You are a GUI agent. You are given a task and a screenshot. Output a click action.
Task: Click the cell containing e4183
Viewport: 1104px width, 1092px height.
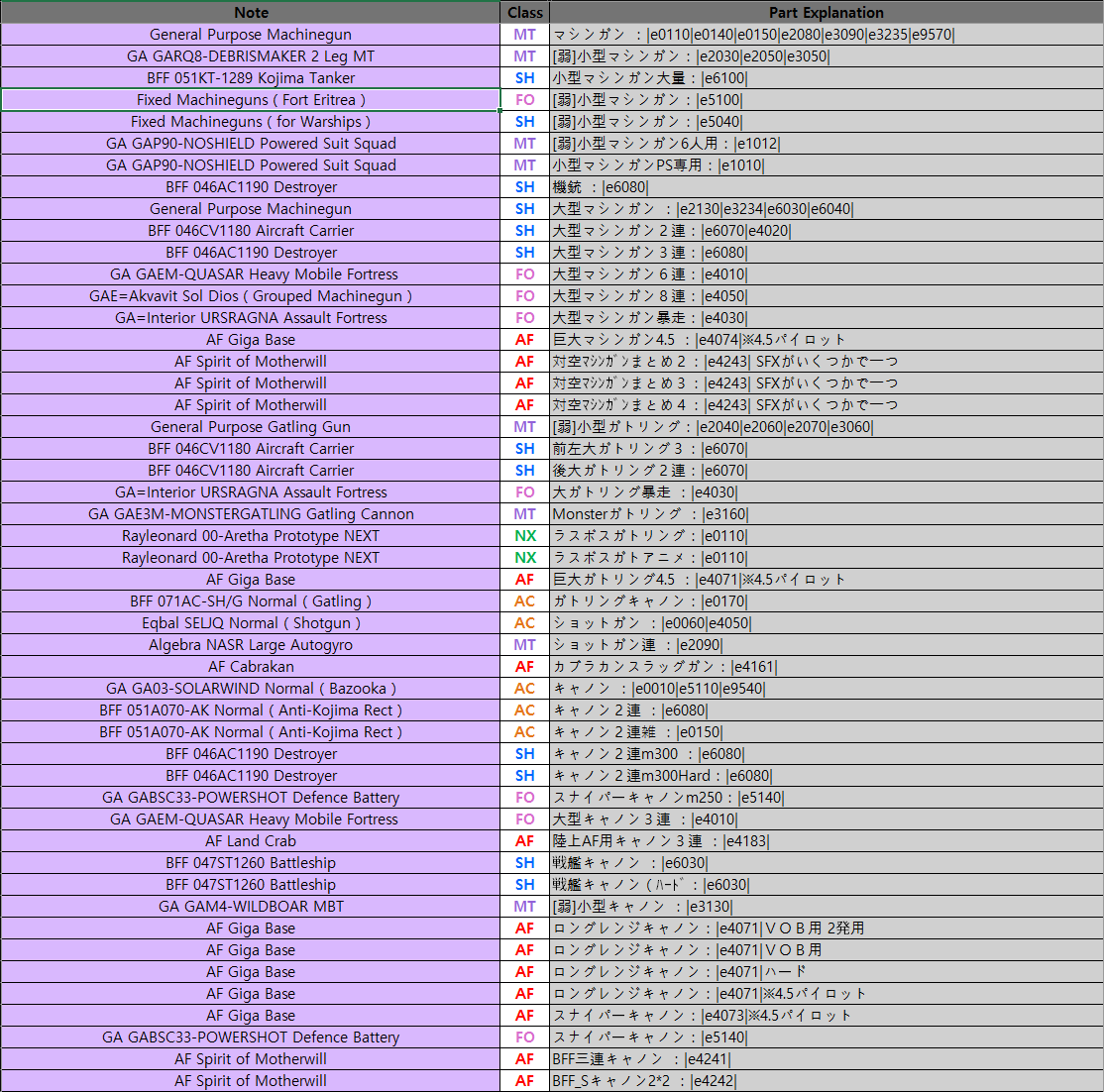[x=826, y=841]
